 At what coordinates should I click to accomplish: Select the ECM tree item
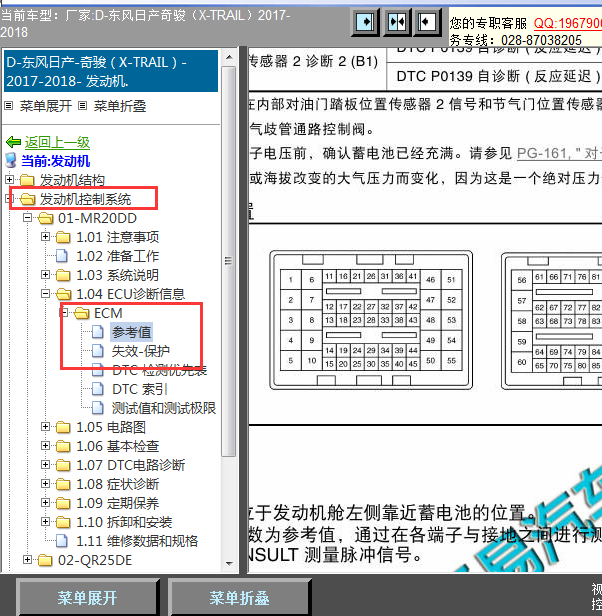(x=108, y=313)
